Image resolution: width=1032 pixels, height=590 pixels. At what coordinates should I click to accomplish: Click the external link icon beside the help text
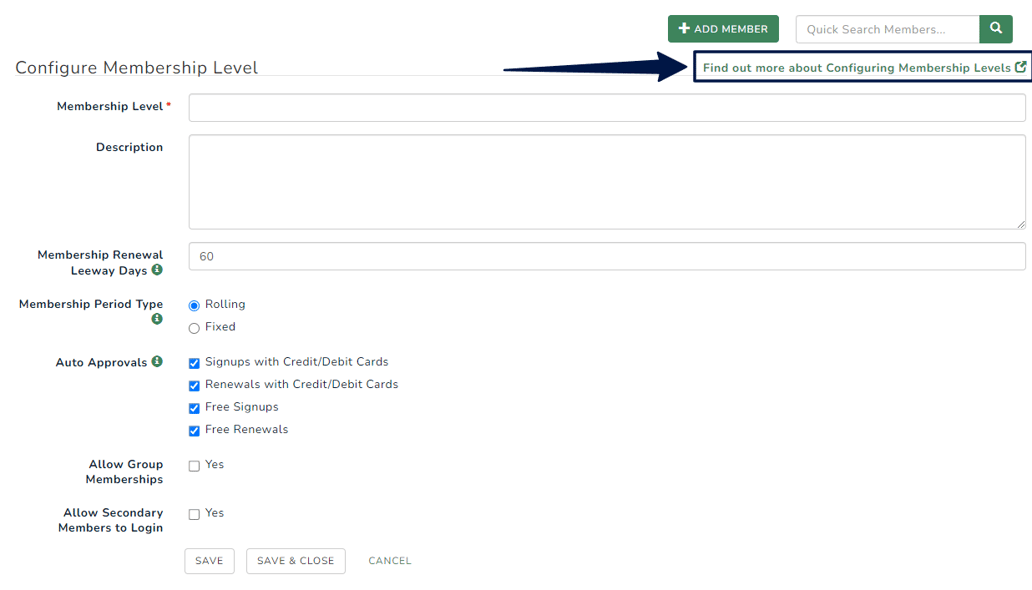click(x=1021, y=67)
